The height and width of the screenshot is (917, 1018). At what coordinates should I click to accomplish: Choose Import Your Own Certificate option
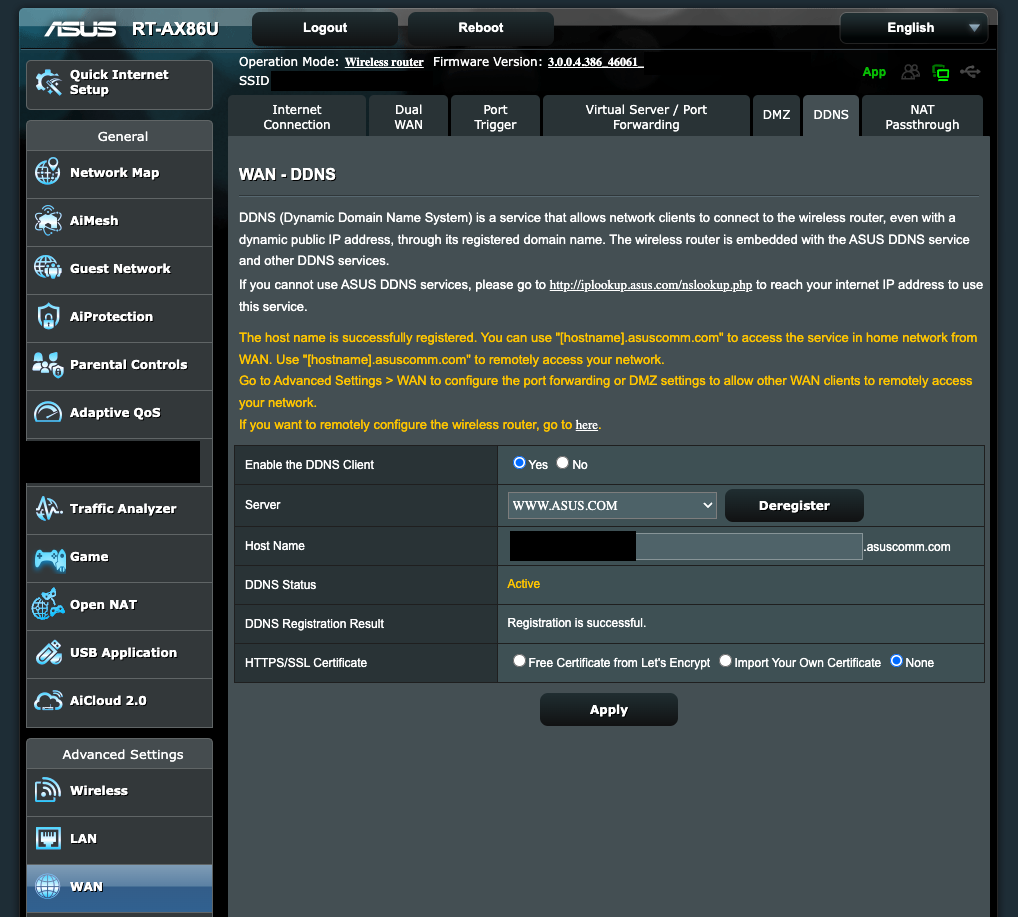(725, 661)
